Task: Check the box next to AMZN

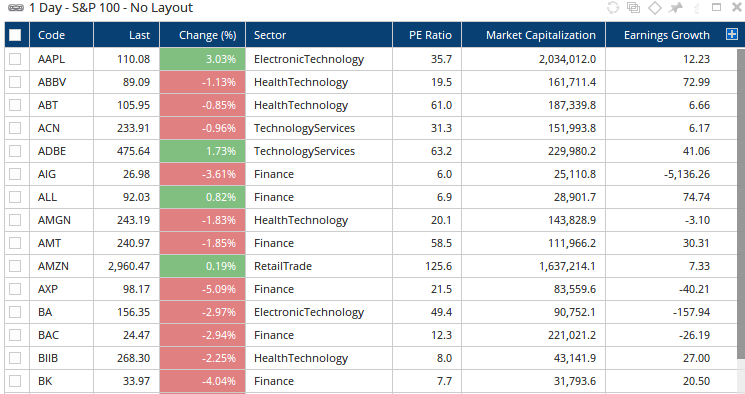Action: [x=15, y=266]
